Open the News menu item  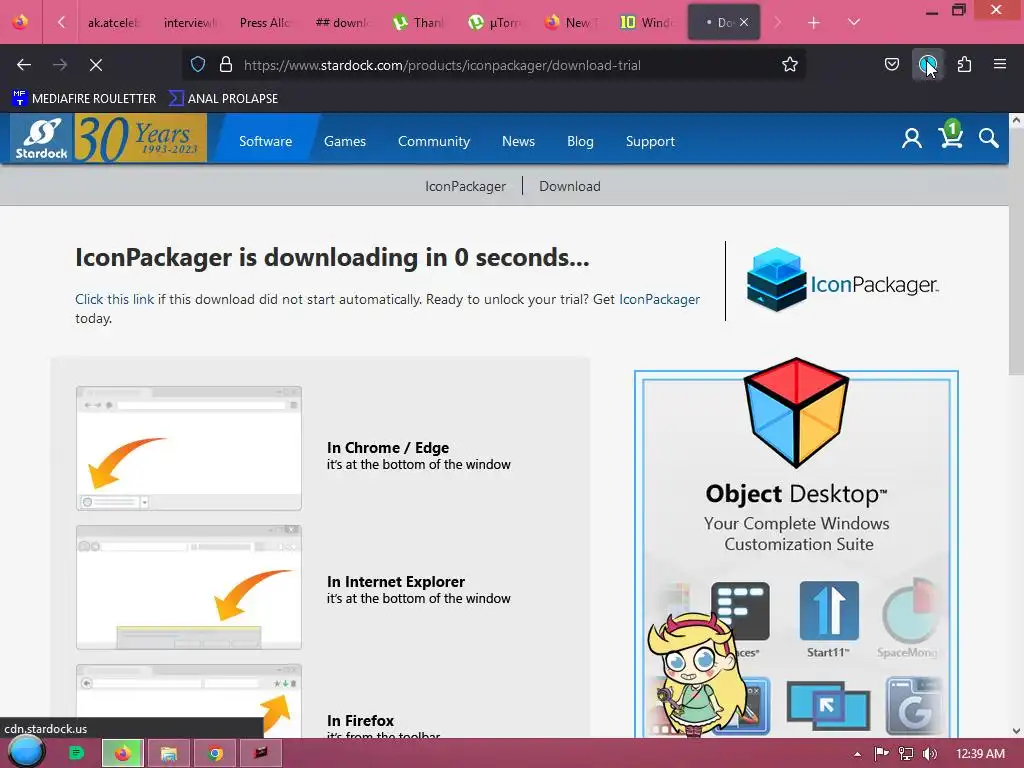pyautogui.click(x=519, y=141)
